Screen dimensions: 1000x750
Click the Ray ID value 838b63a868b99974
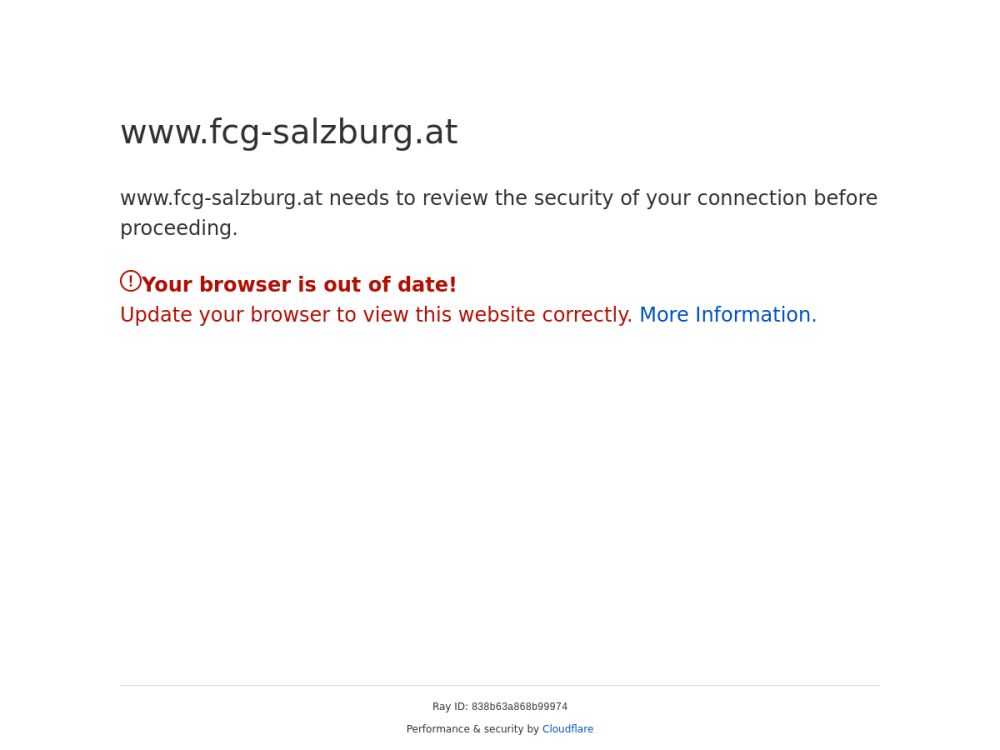[x=519, y=707]
